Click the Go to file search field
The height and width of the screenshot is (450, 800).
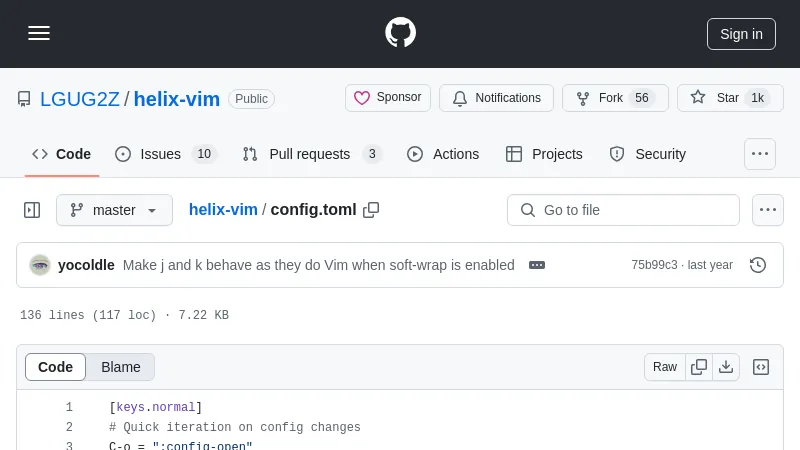click(623, 210)
